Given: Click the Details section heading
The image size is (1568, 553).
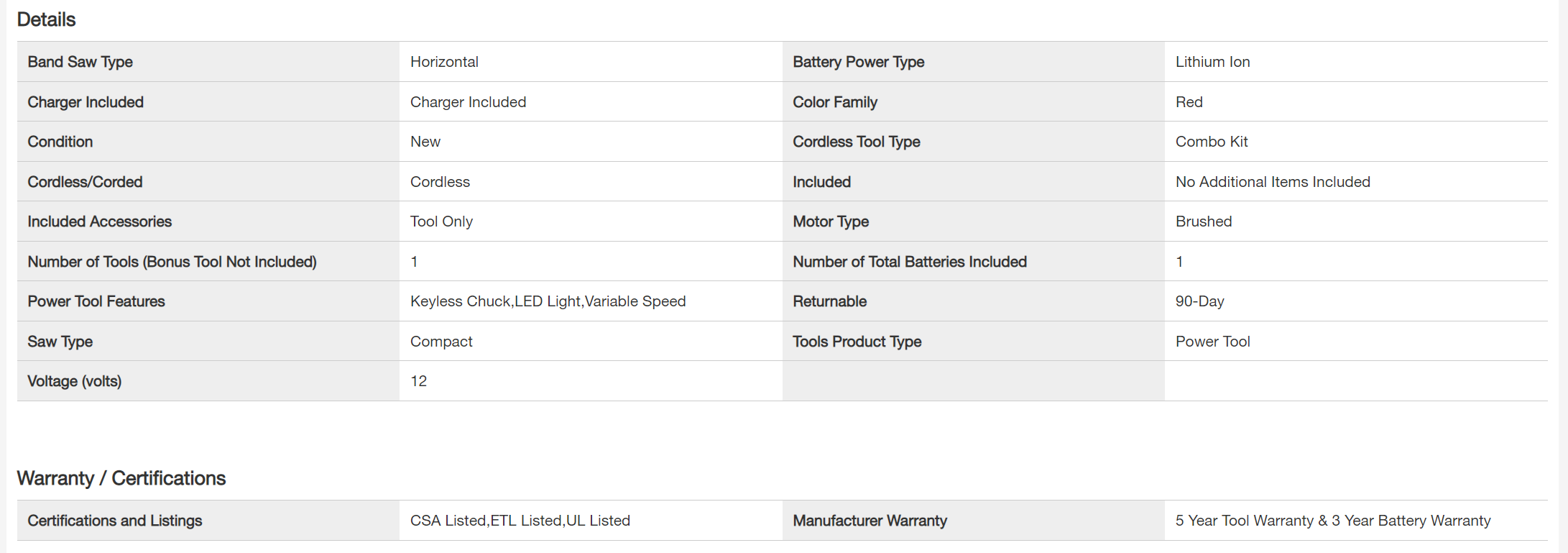Looking at the screenshot, I should coord(46,19).
